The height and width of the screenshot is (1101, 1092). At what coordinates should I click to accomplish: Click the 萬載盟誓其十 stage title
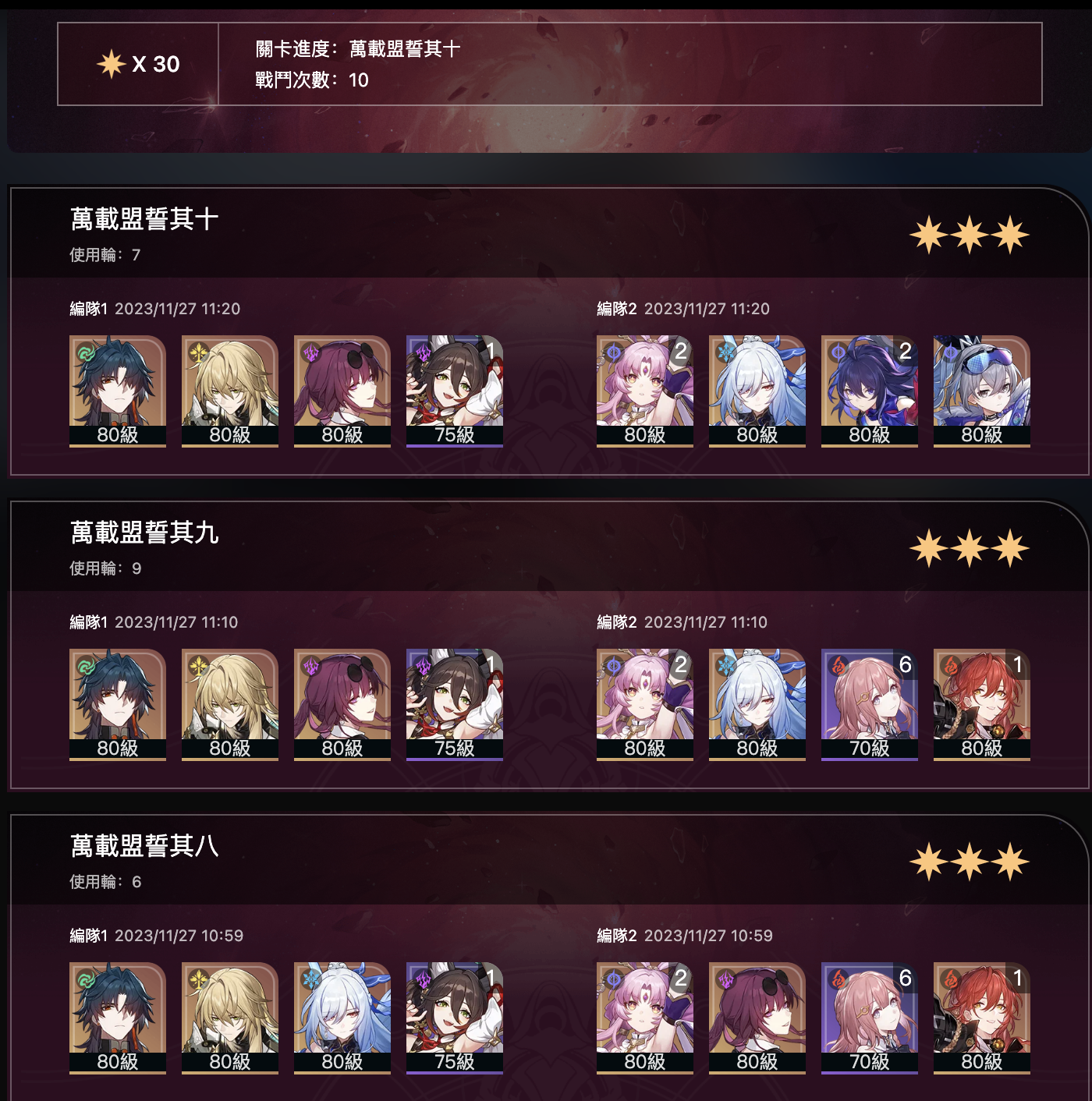[x=144, y=219]
